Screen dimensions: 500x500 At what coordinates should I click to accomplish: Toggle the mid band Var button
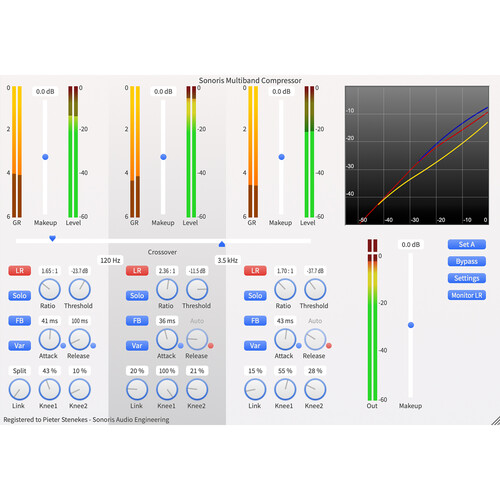pos(137,345)
